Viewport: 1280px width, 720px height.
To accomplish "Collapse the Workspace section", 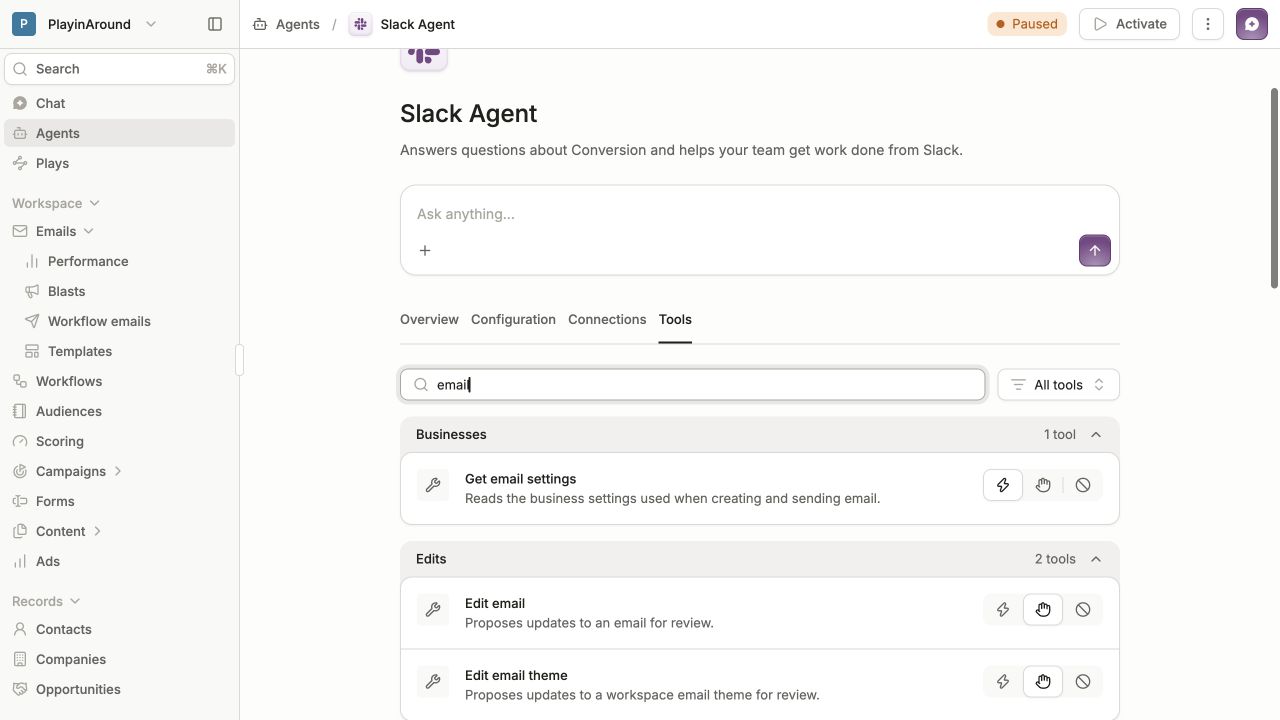I will pos(56,203).
